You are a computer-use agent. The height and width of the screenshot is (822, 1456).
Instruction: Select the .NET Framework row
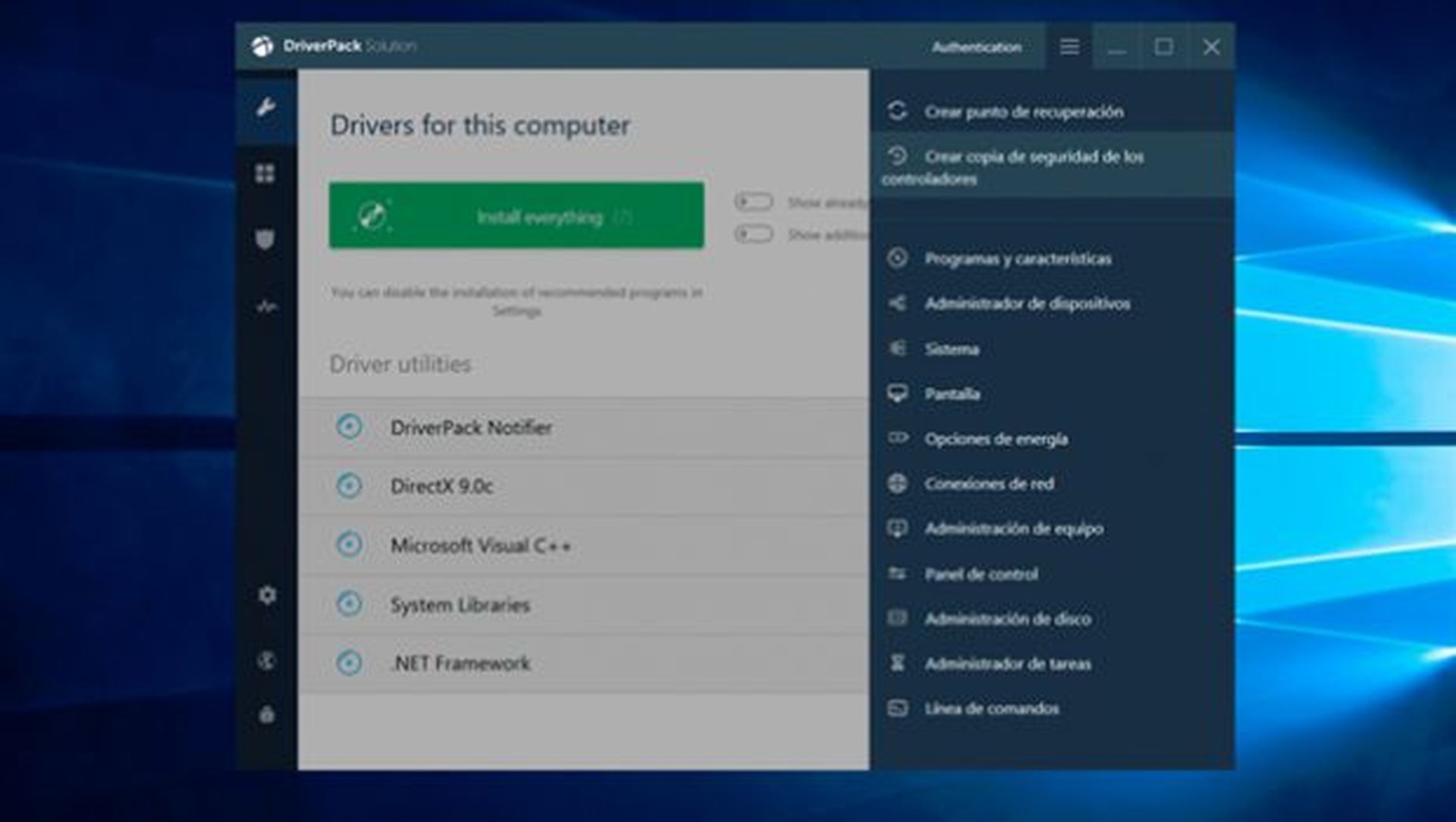(584, 664)
